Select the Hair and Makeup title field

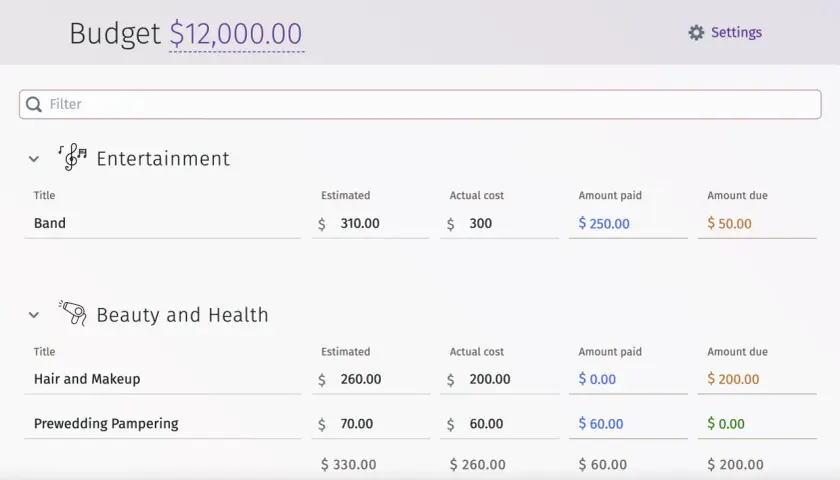click(x=163, y=379)
